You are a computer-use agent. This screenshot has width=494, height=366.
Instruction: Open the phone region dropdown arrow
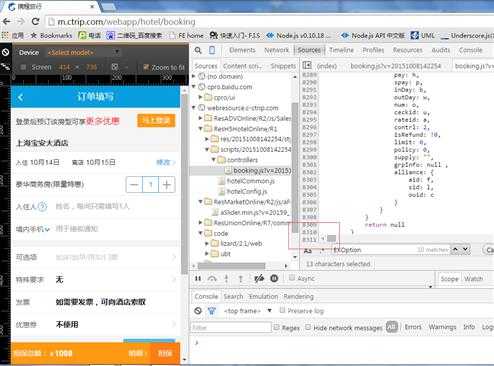tap(47, 229)
